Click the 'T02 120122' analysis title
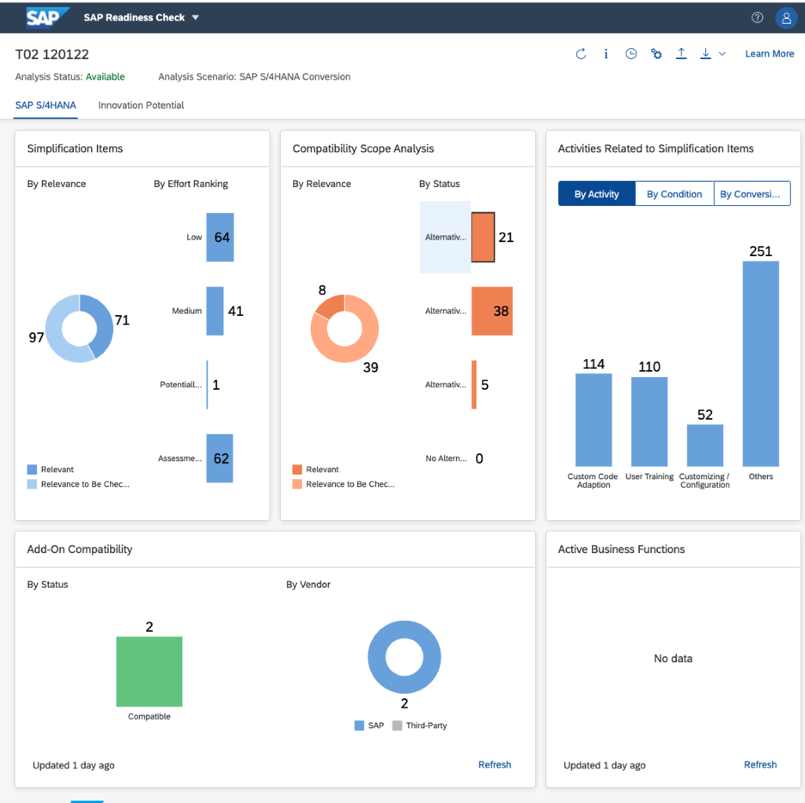Viewport: 805px width, 803px height. point(52,54)
